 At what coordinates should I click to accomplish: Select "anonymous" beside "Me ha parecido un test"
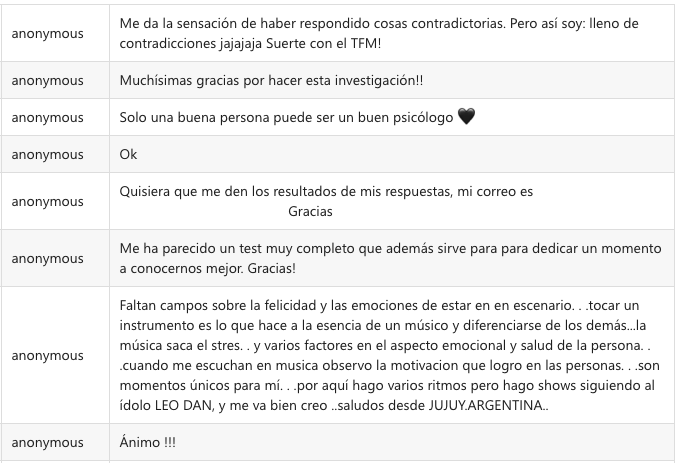(x=48, y=258)
